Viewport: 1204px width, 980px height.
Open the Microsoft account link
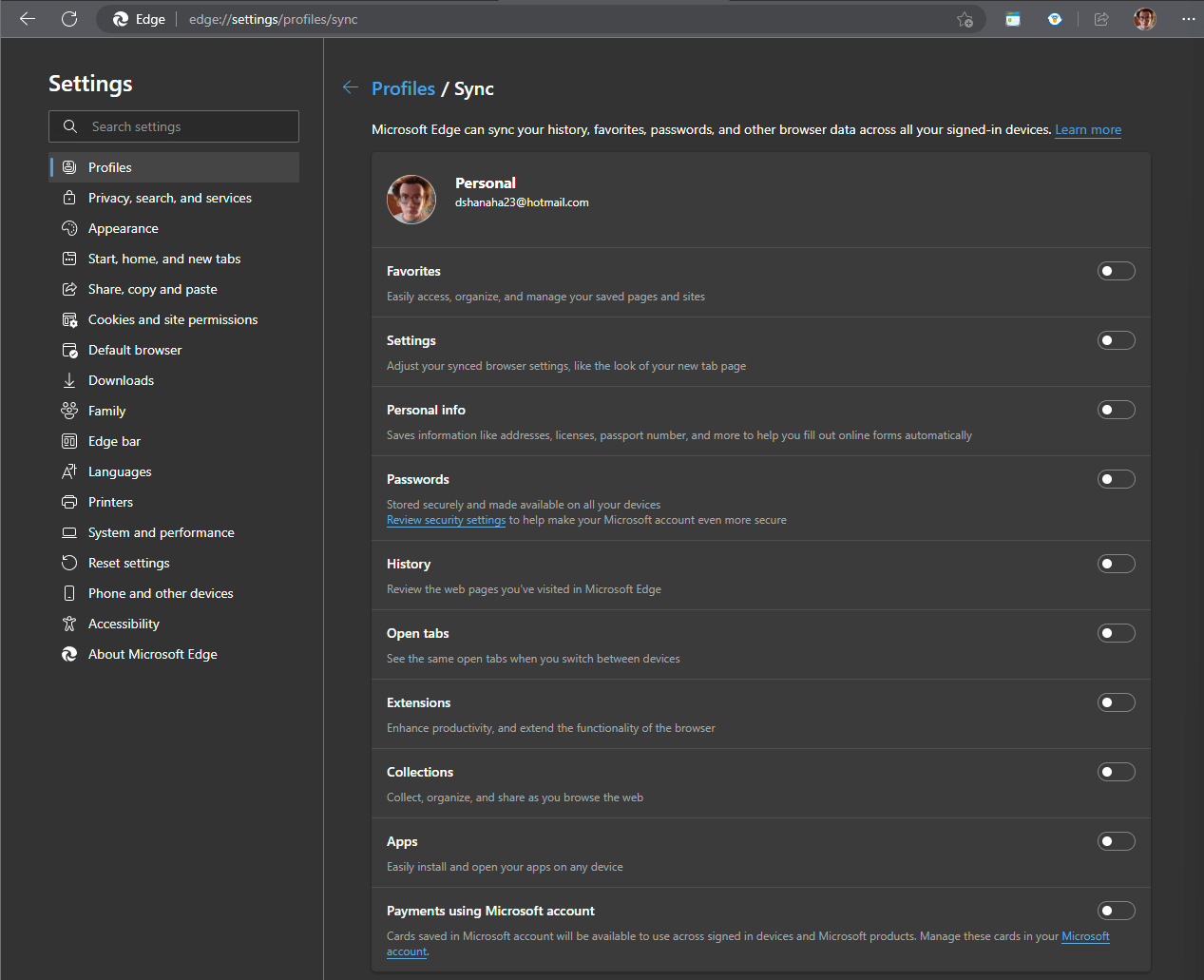click(1085, 936)
